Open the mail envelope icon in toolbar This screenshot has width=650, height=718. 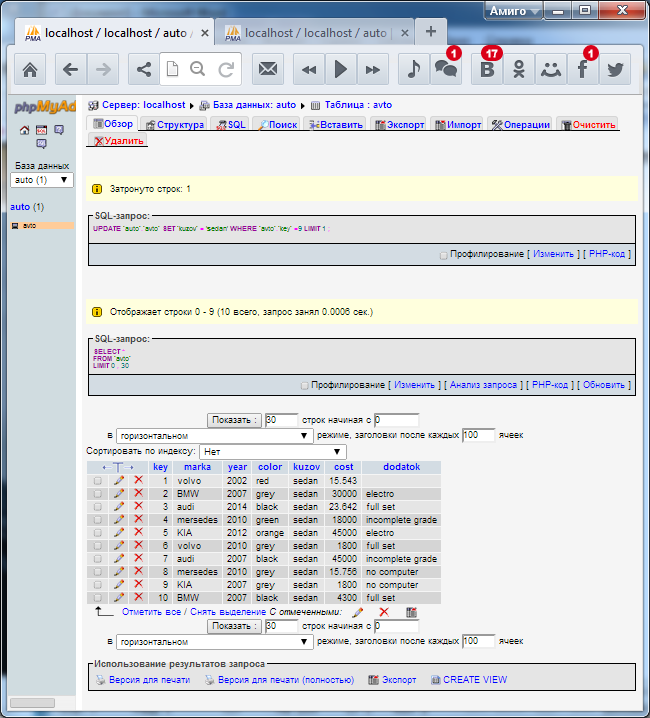coord(267,70)
